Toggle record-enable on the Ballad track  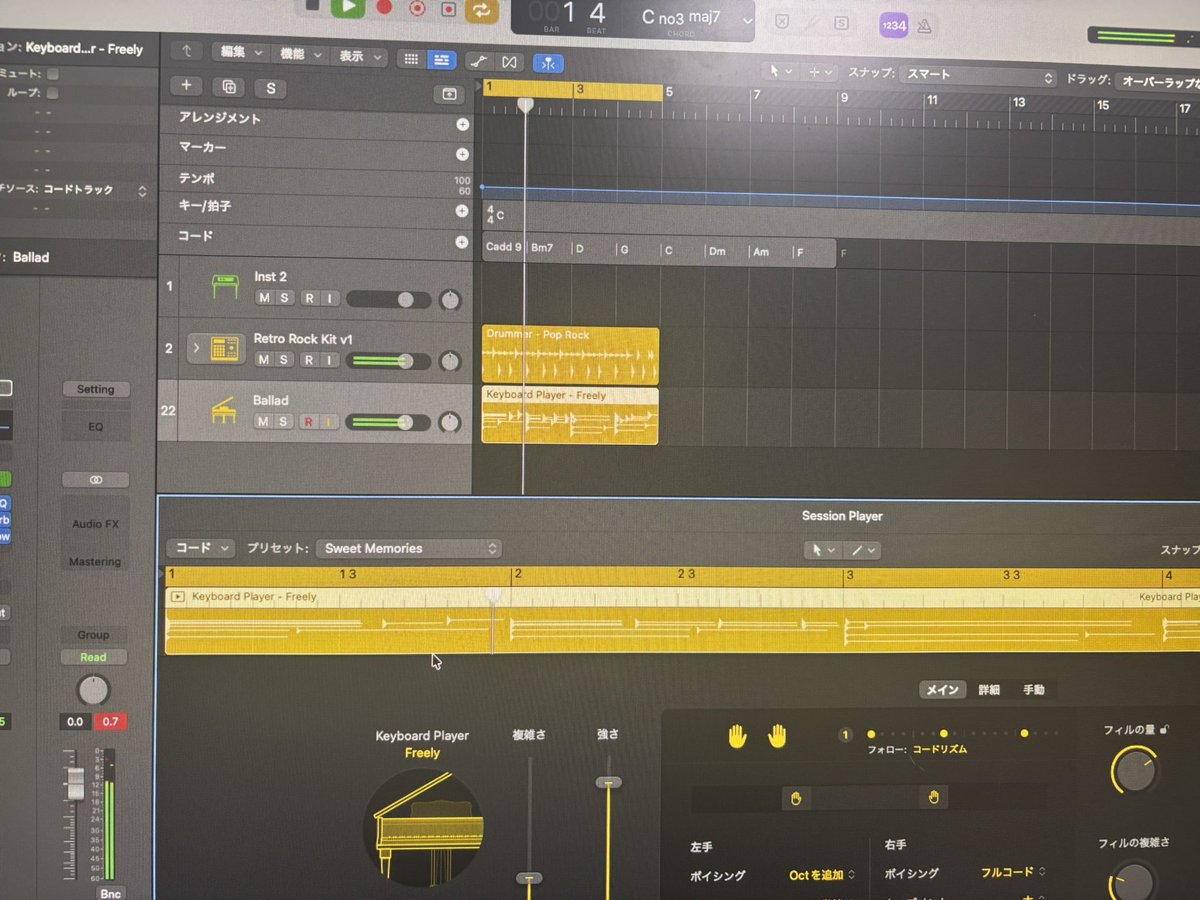coord(309,422)
